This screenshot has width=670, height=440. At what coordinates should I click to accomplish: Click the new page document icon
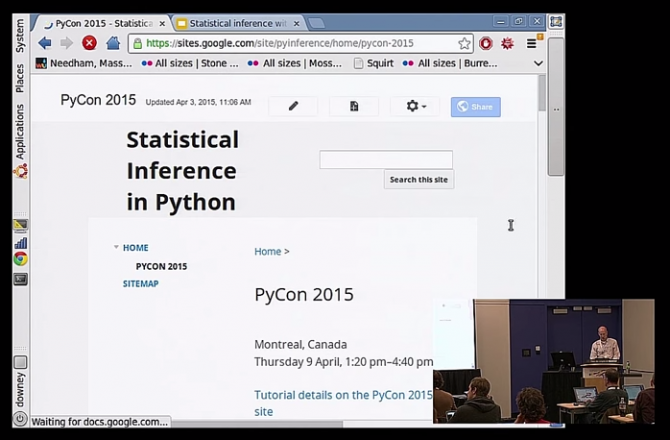pyautogui.click(x=354, y=106)
